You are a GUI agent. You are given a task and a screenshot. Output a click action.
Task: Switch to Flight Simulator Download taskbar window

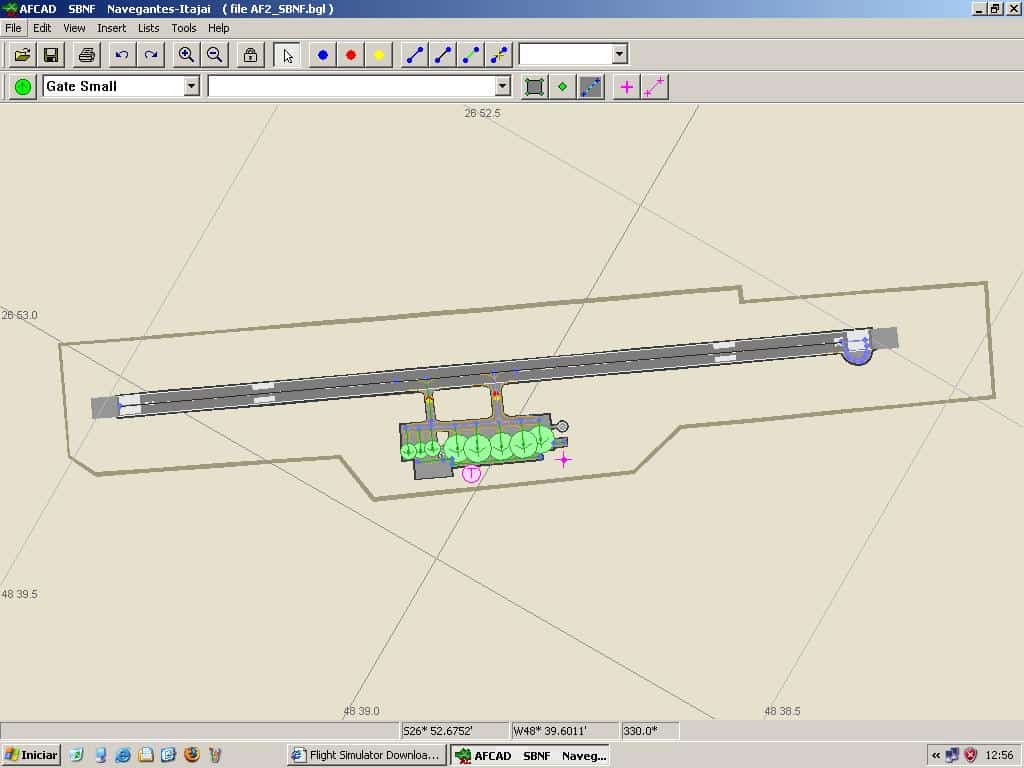366,755
